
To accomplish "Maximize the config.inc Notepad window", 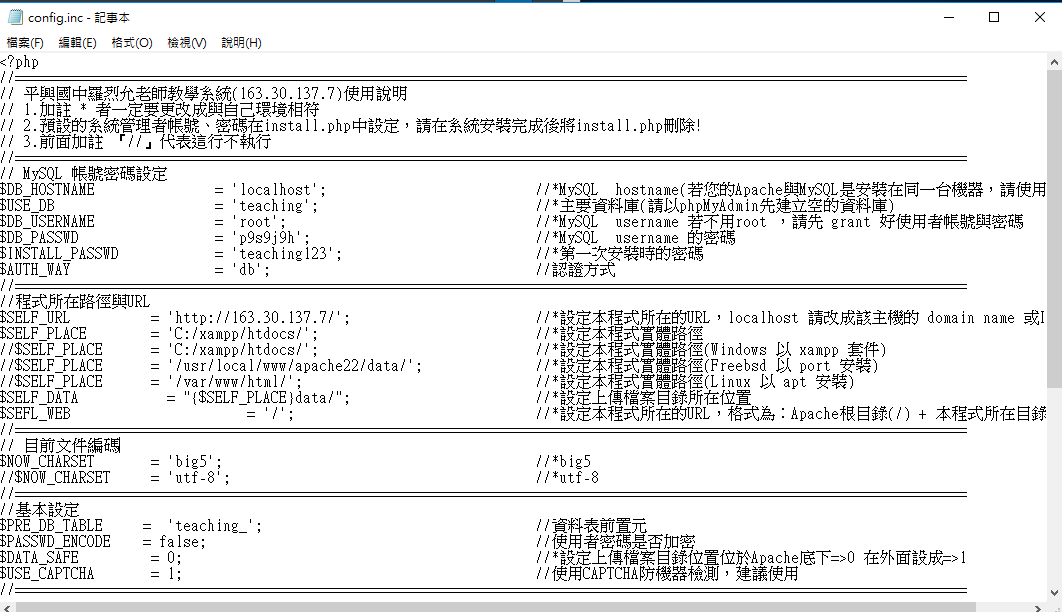I will point(994,17).
